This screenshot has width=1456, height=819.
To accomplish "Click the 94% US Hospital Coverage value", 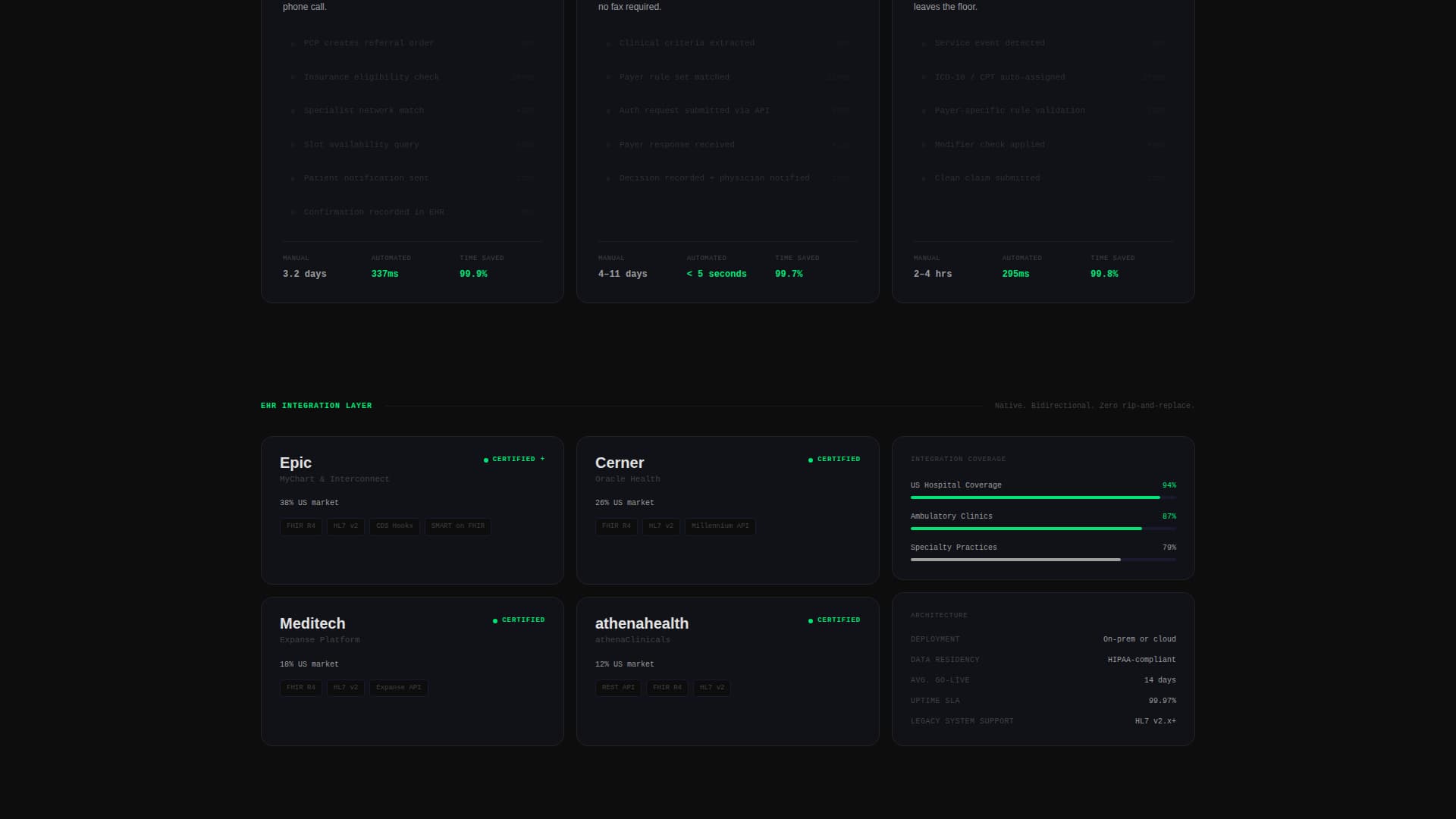I will coord(1169,485).
